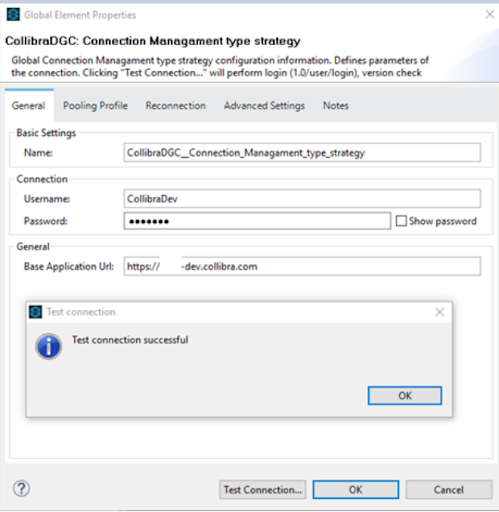Click the help question mark icon

[21, 489]
